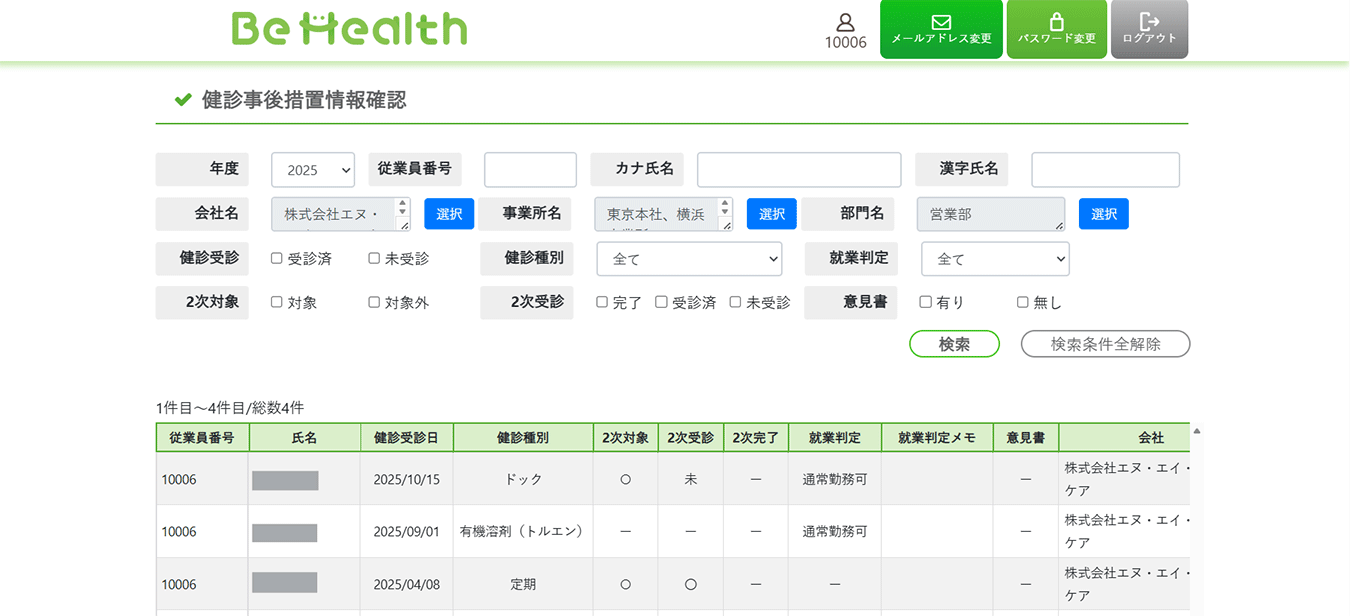
Task: Click the 健診受診日 column header
Action: (406, 438)
